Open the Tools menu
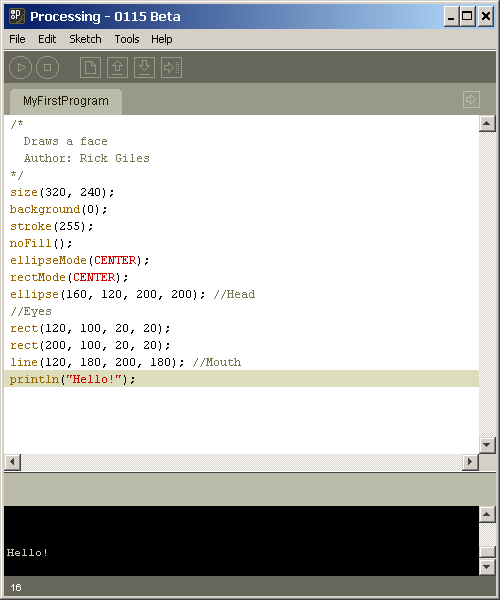 (127, 39)
